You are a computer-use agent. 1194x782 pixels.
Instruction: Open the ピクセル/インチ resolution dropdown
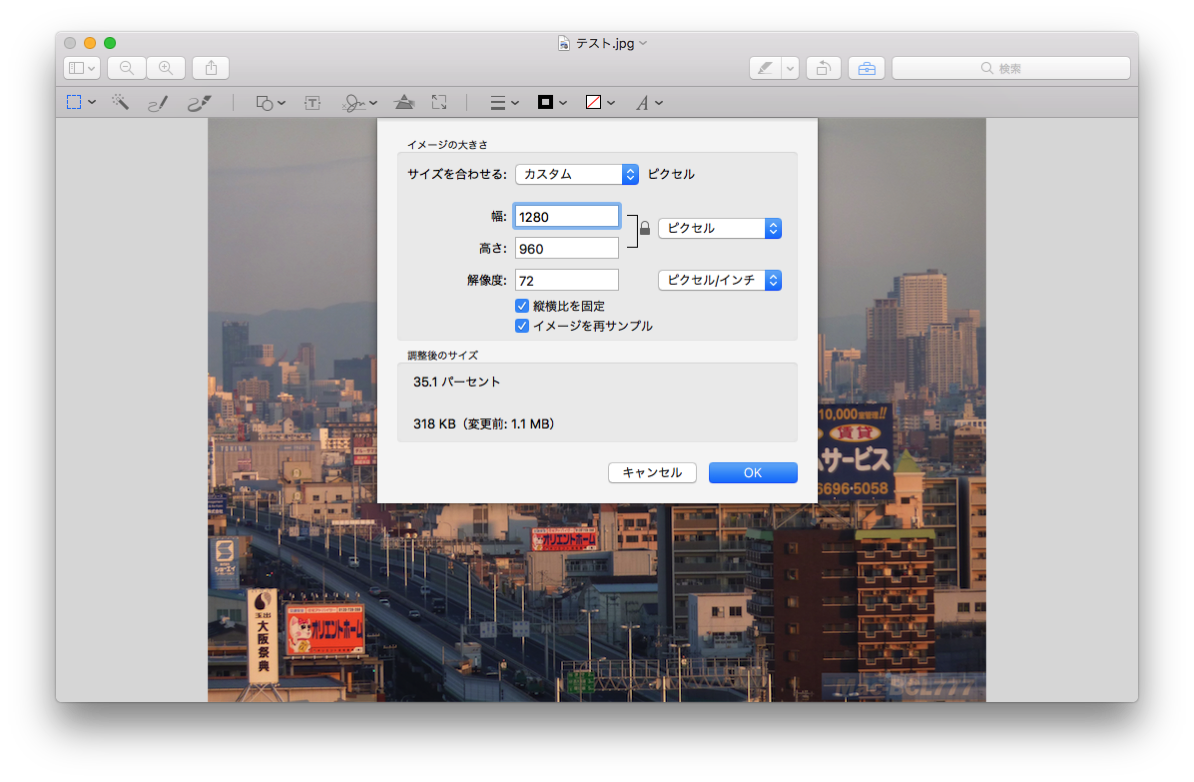point(719,280)
